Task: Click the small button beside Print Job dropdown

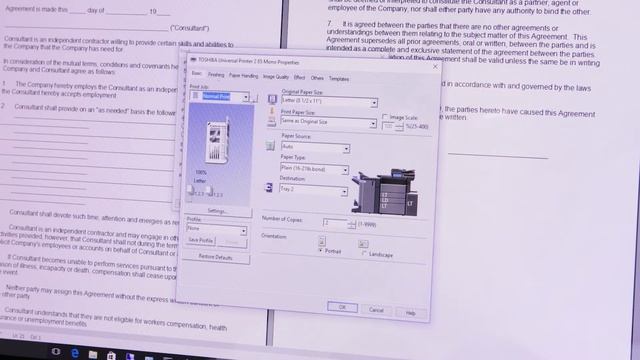Action: 254,98
